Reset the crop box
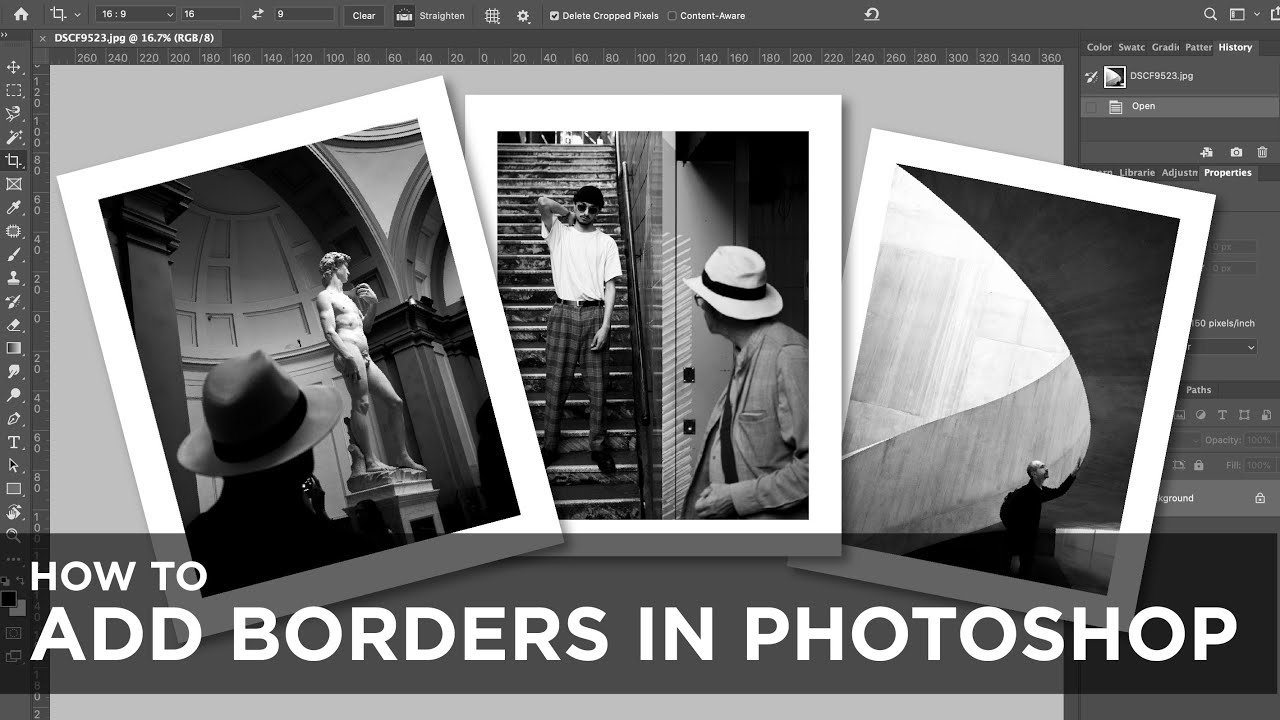1280x720 pixels. coord(872,15)
